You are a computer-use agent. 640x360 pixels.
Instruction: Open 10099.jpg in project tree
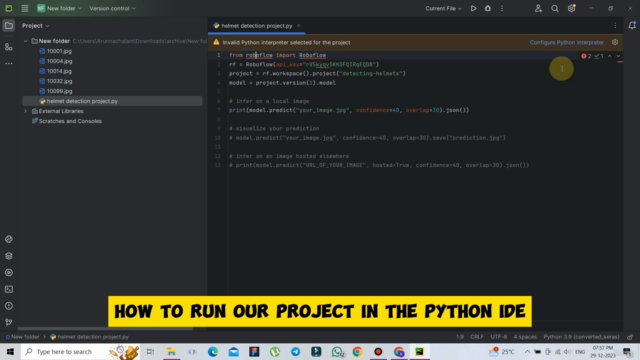click(59, 91)
